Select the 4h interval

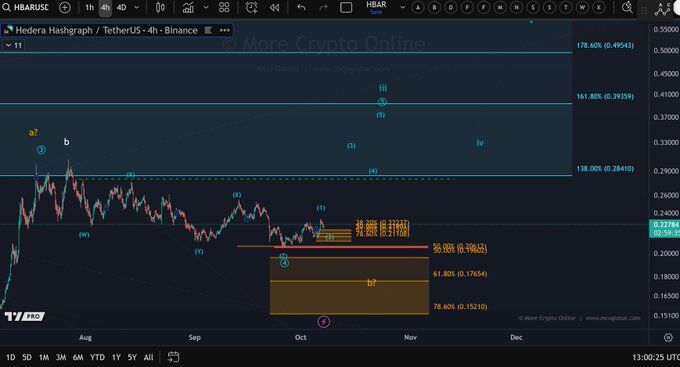[x=105, y=7]
